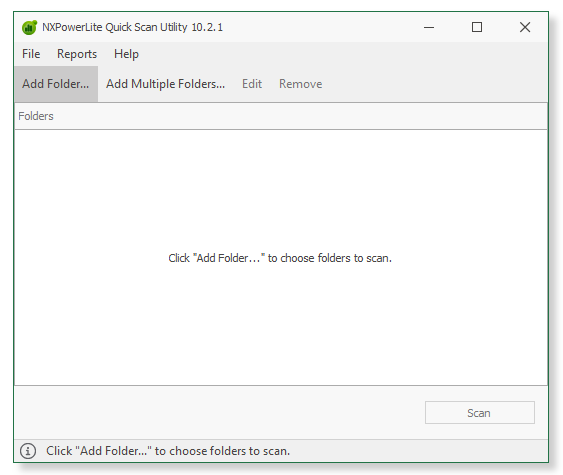Open the Help menu
The image size is (563, 475).
(x=126, y=54)
